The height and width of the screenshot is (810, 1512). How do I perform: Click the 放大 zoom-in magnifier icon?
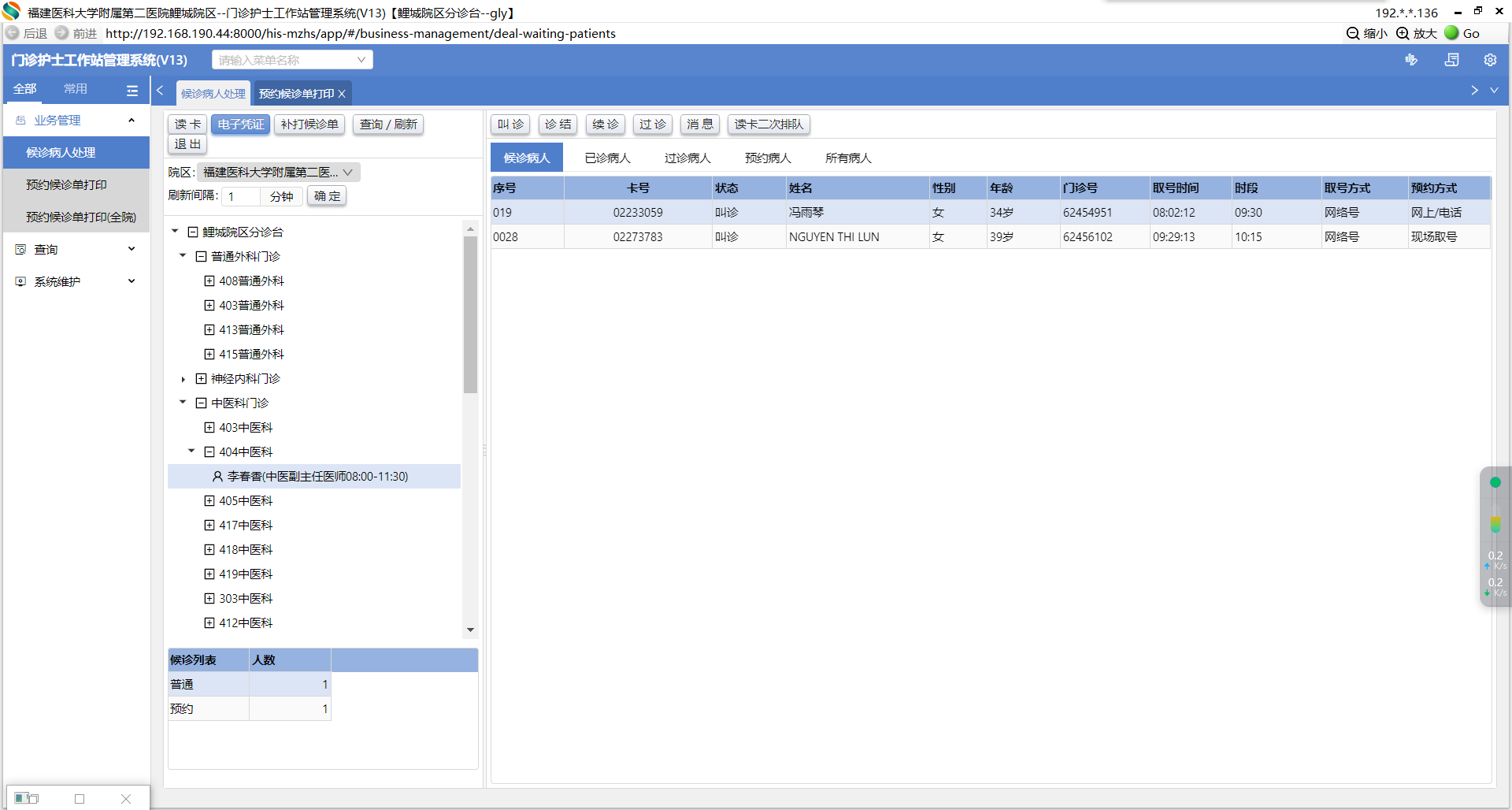pos(1403,33)
